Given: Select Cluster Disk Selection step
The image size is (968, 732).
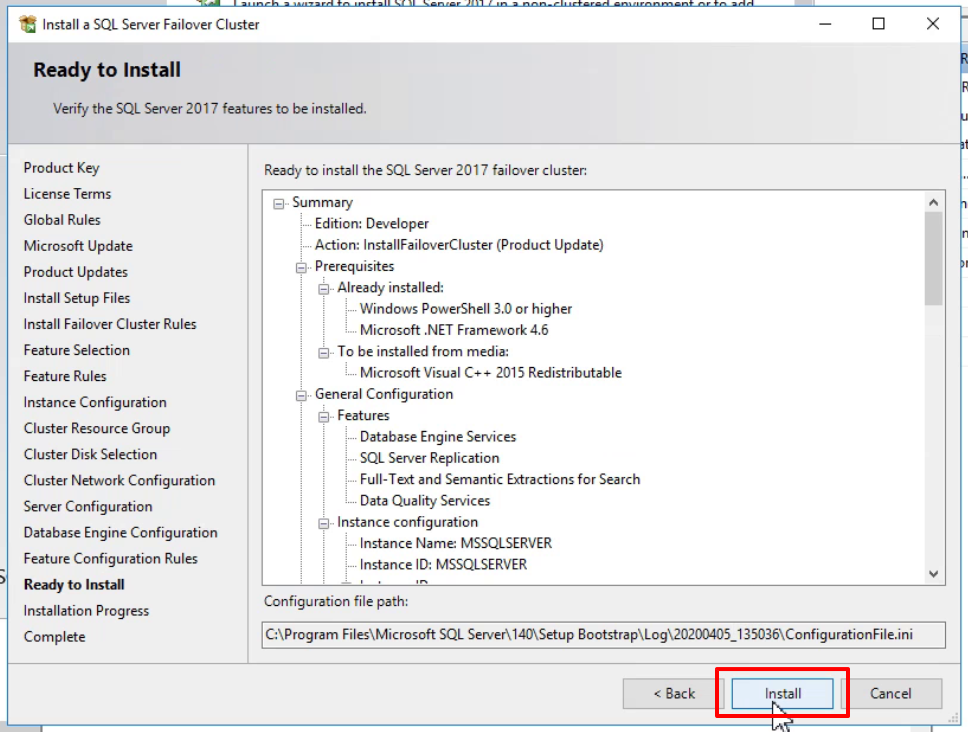Looking at the screenshot, I should pyautogui.click(x=91, y=454).
